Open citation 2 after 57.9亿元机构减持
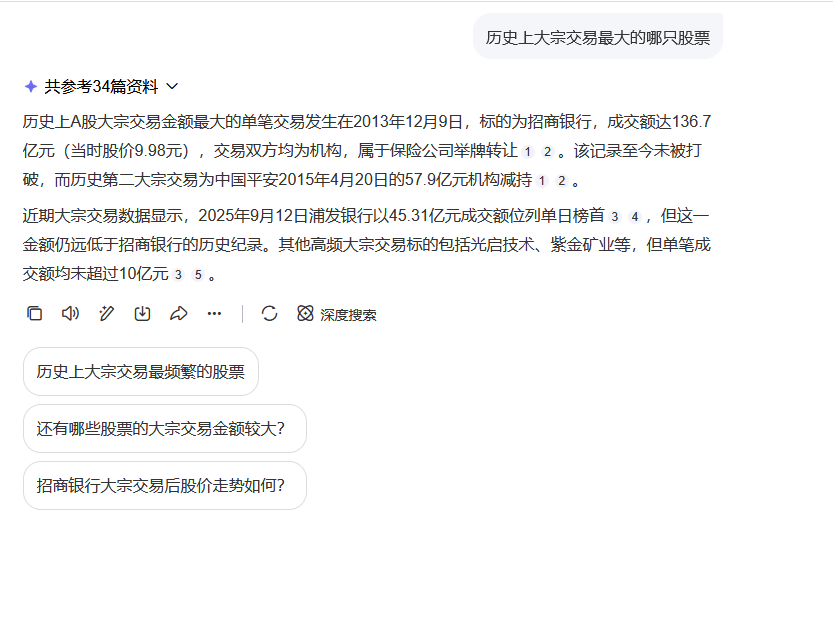The width and height of the screenshot is (833, 640). pyautogui.click(x=562, y=181)
